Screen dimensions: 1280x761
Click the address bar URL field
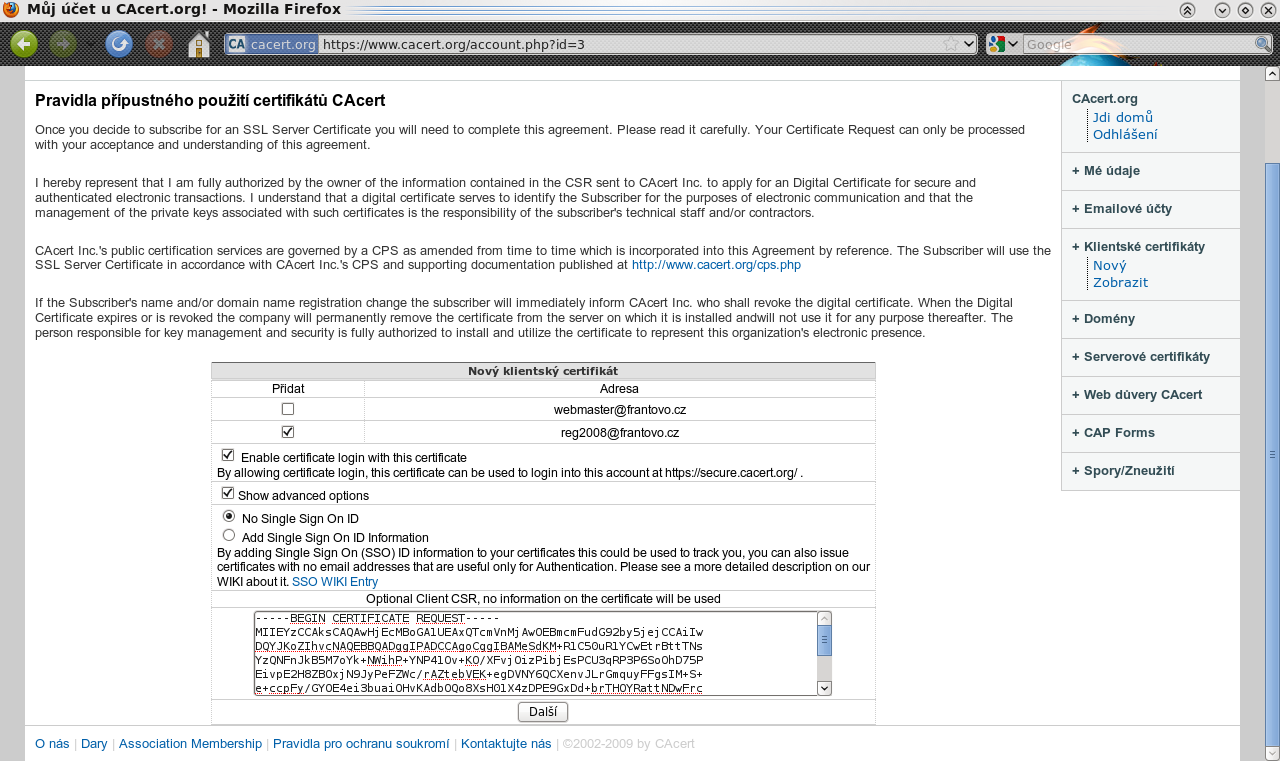click(630, 44)
